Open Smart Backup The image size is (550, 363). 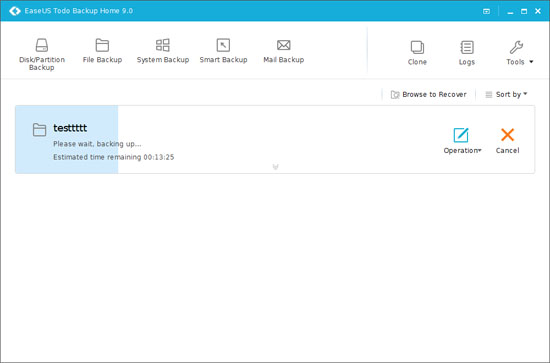(x=223, y=51)
